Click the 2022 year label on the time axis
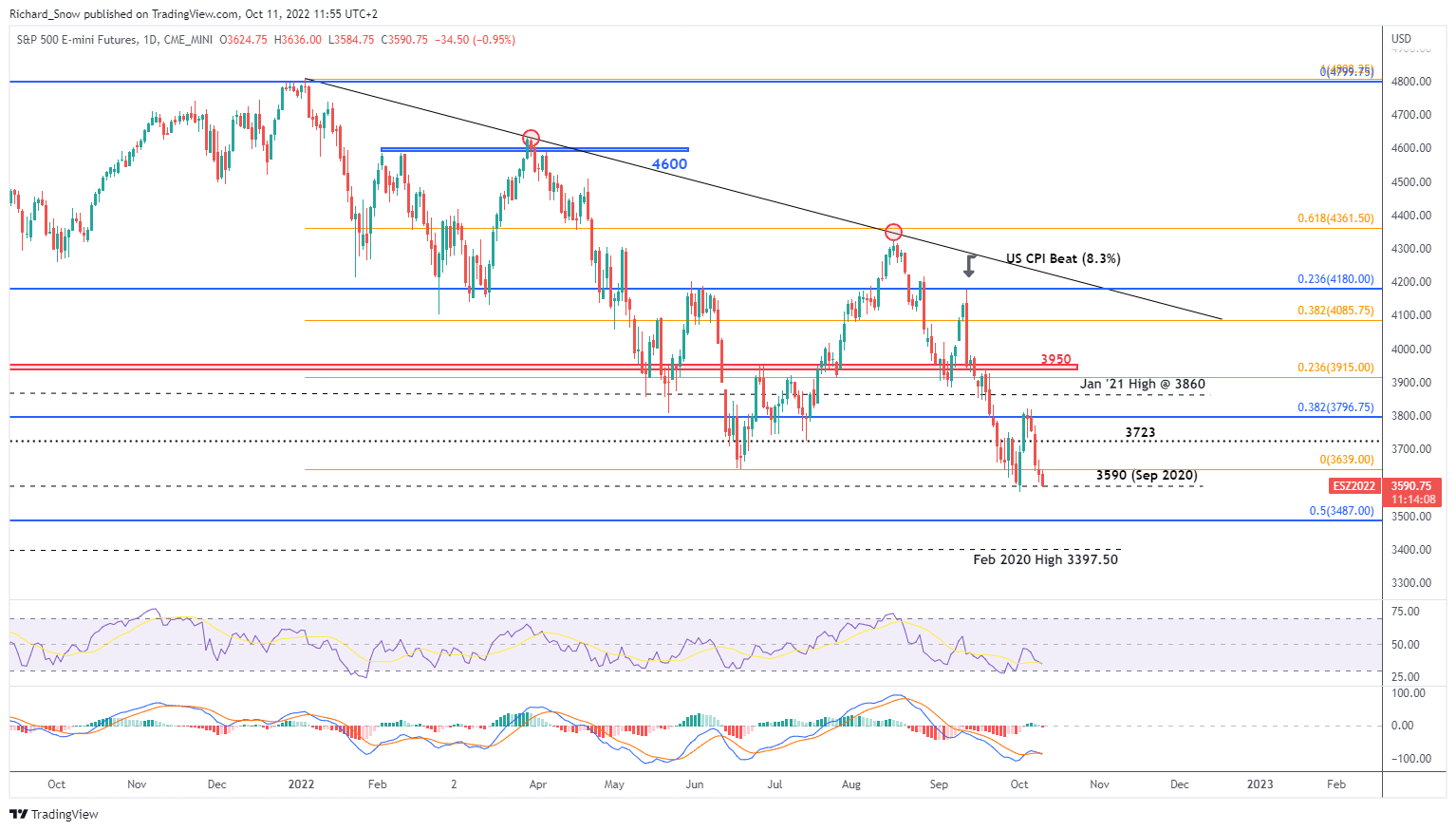The height and width of the screenshot is (831, 1456). [301, 784]
